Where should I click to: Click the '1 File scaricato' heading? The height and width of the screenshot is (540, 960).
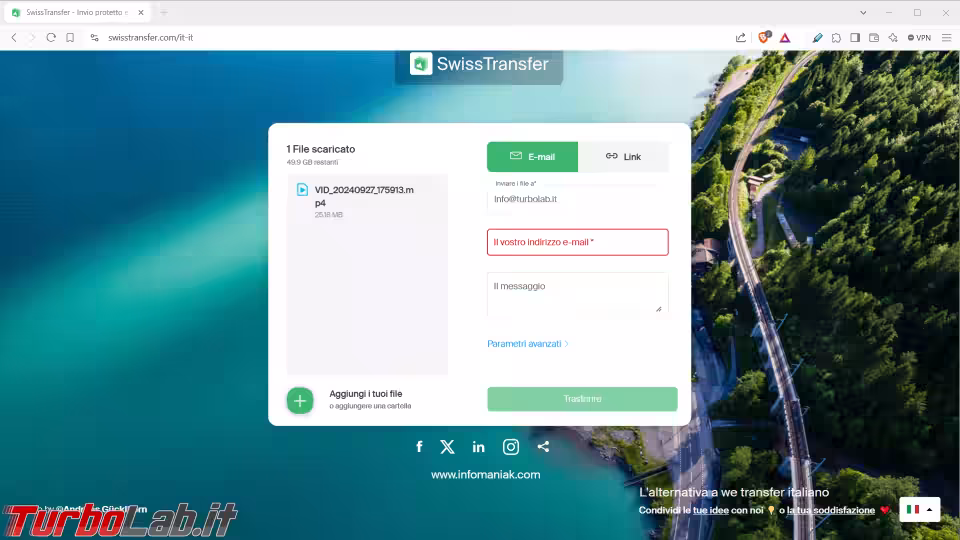click(321, 149)
